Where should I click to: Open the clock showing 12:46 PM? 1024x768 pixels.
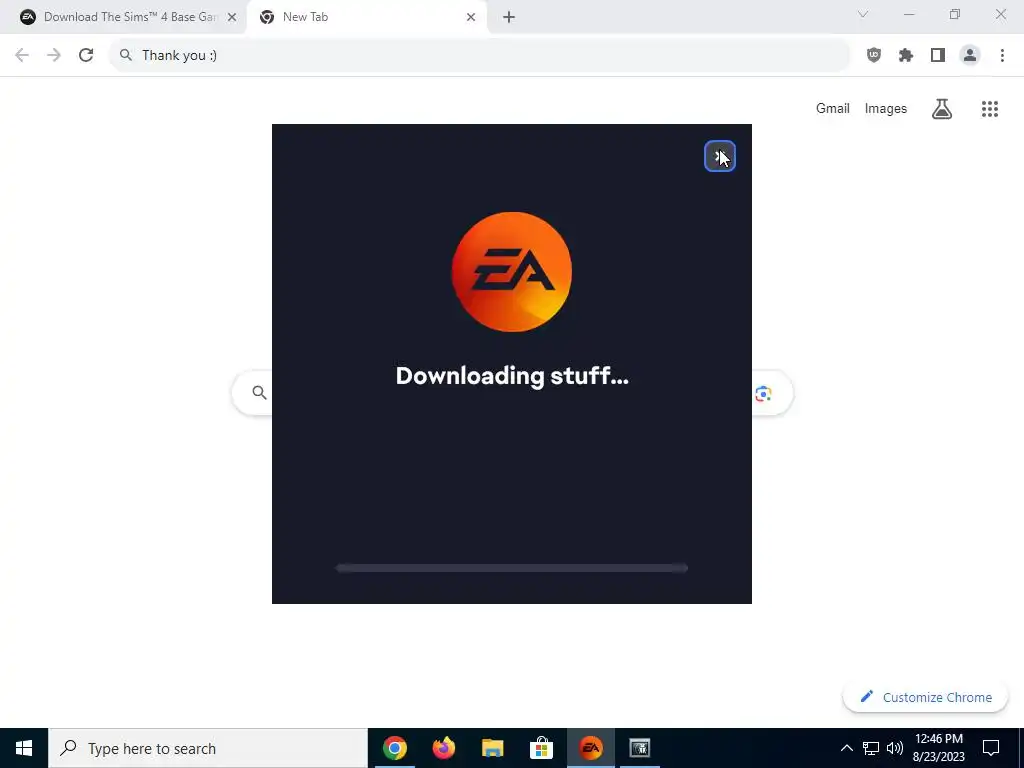point(938,748)
